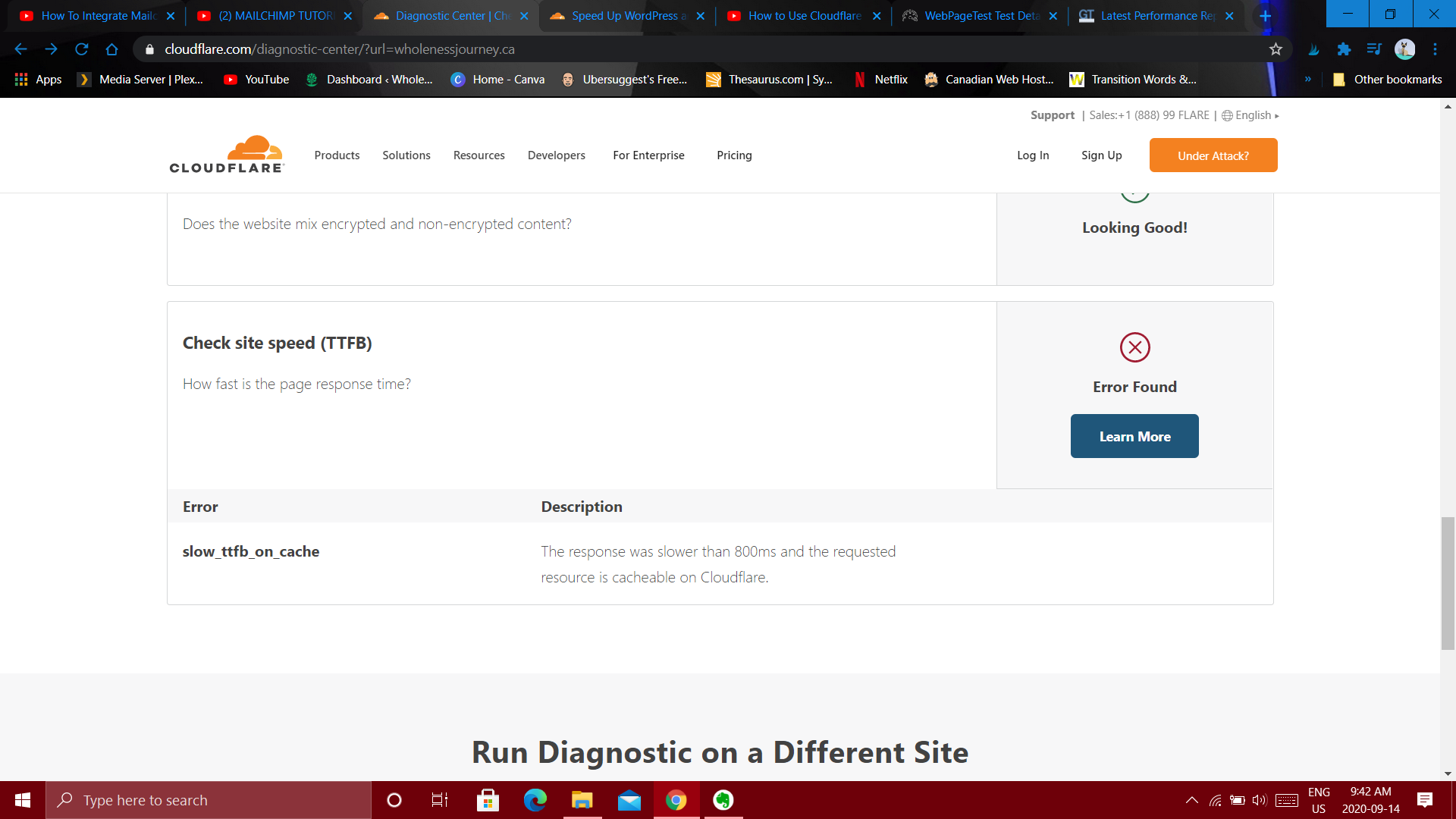Click the 'Under Attack?' button icon

click(x=1212, y=155)
